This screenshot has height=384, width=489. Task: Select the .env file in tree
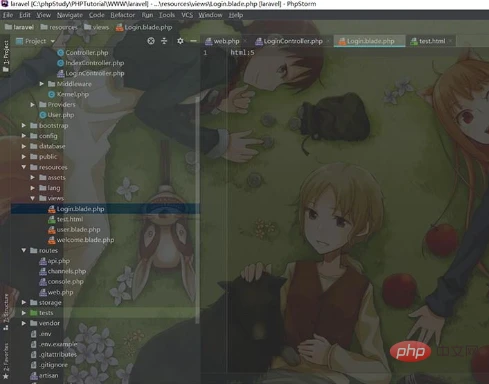[41, 334]
